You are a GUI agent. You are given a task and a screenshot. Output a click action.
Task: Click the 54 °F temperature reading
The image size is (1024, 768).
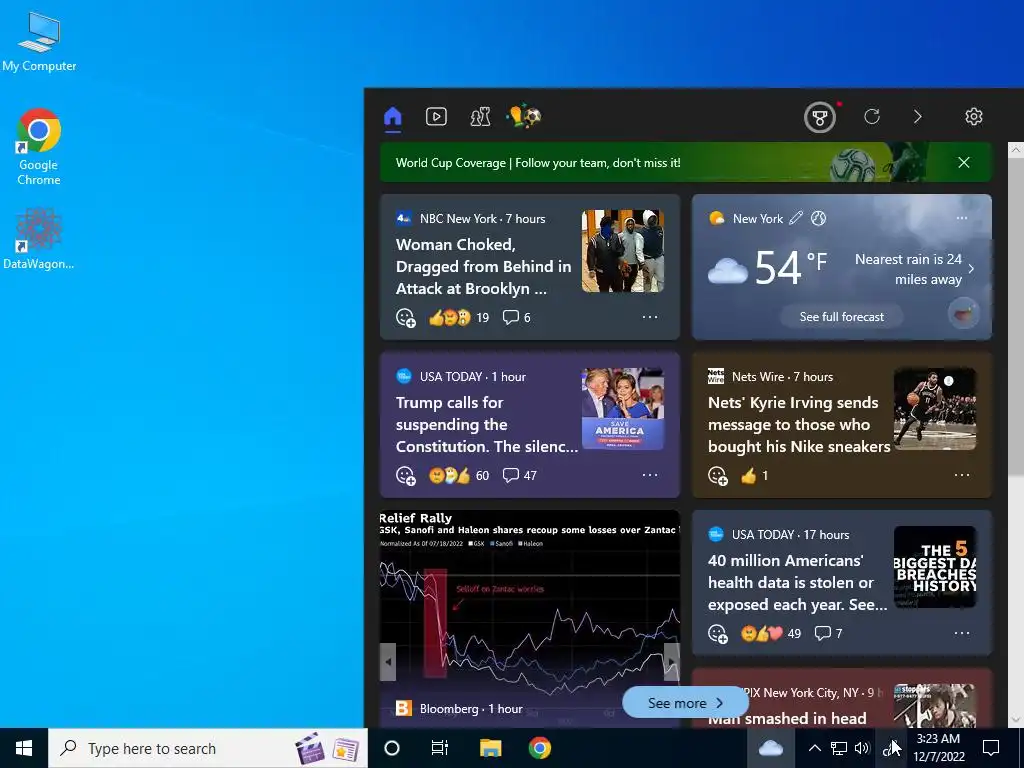[x=790, y=268]
